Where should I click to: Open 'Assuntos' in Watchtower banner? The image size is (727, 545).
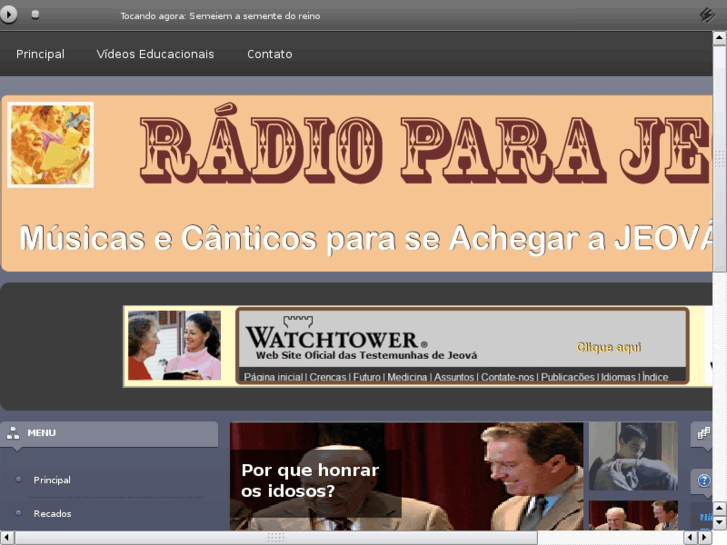454,377
